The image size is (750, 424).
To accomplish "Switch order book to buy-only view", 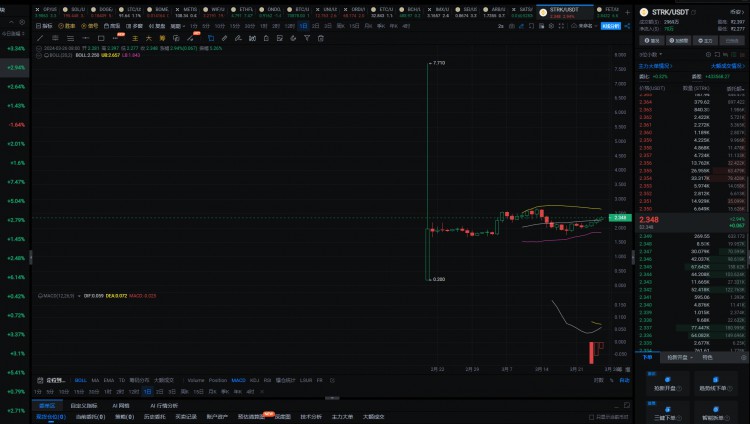I will 735,55.
